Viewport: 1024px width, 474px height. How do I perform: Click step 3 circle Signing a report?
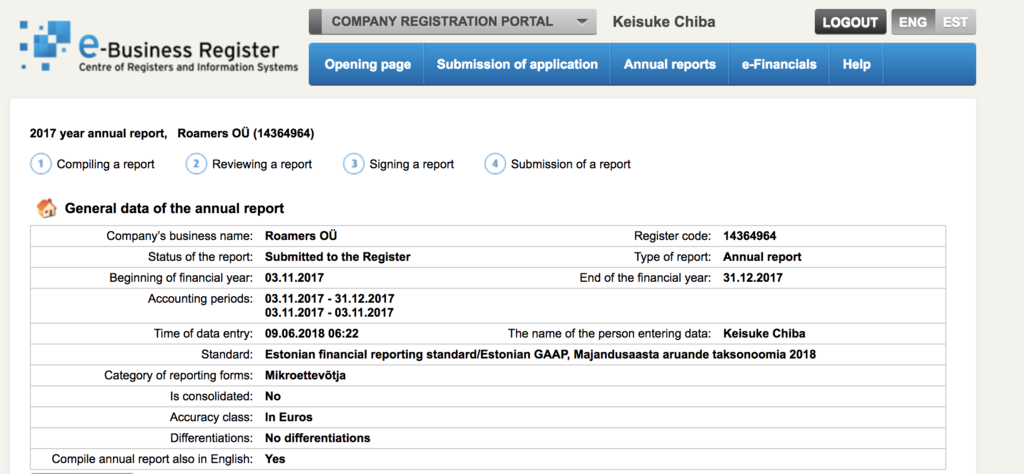pos(353,164)
